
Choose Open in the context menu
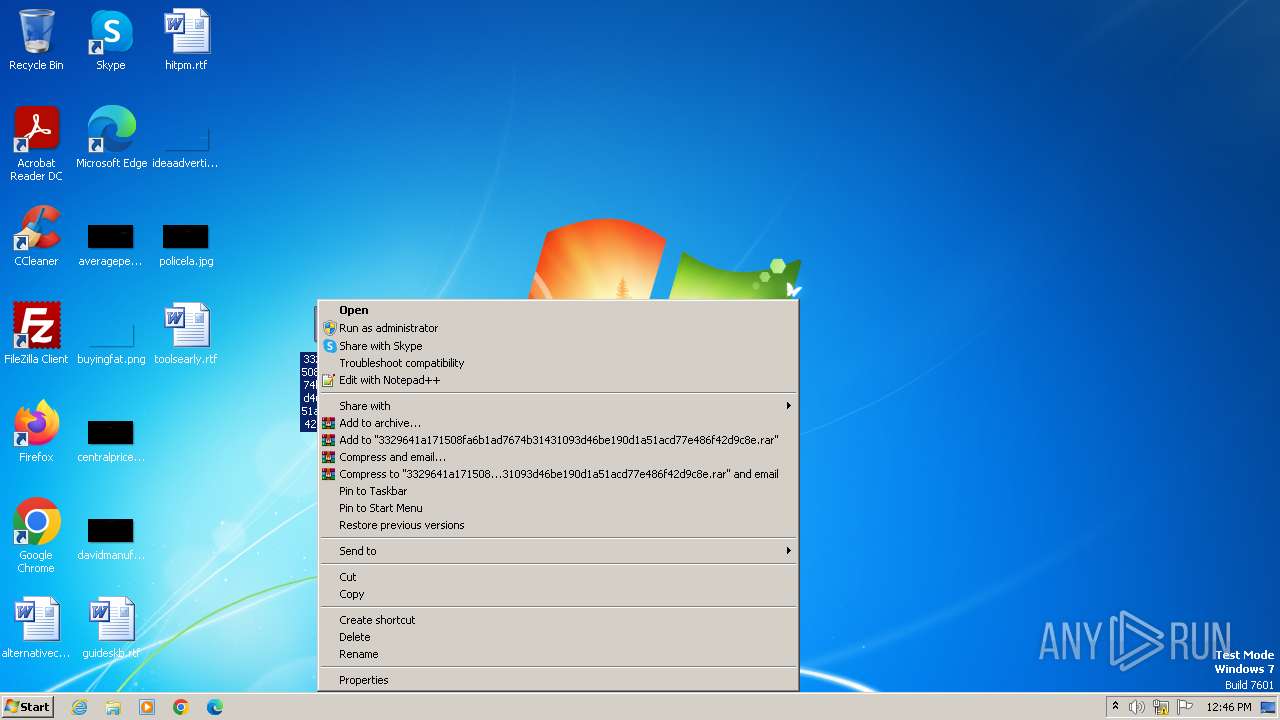coord(558,310)
